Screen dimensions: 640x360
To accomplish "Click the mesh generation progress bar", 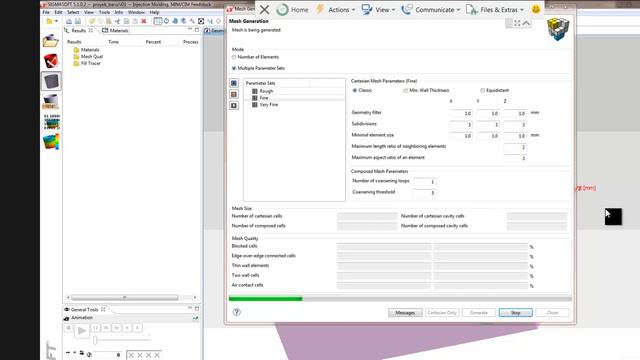I will tap(400, 299).
